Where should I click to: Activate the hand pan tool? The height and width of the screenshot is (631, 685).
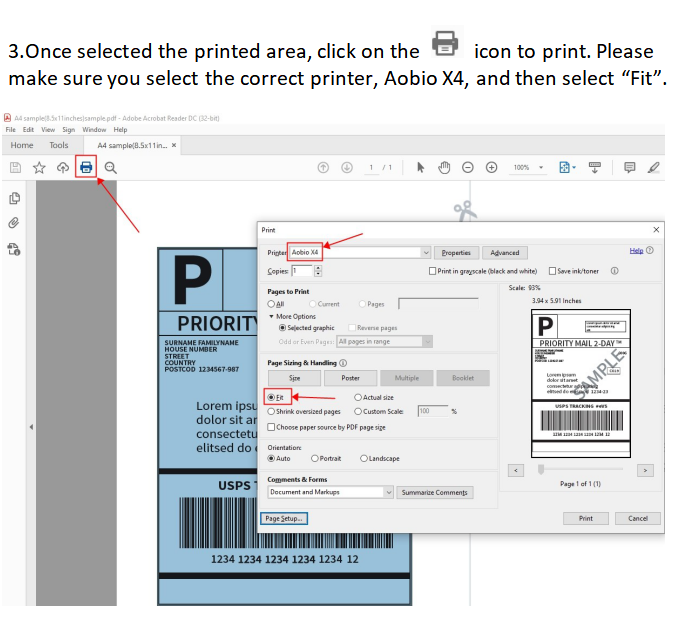click(444, 167)
